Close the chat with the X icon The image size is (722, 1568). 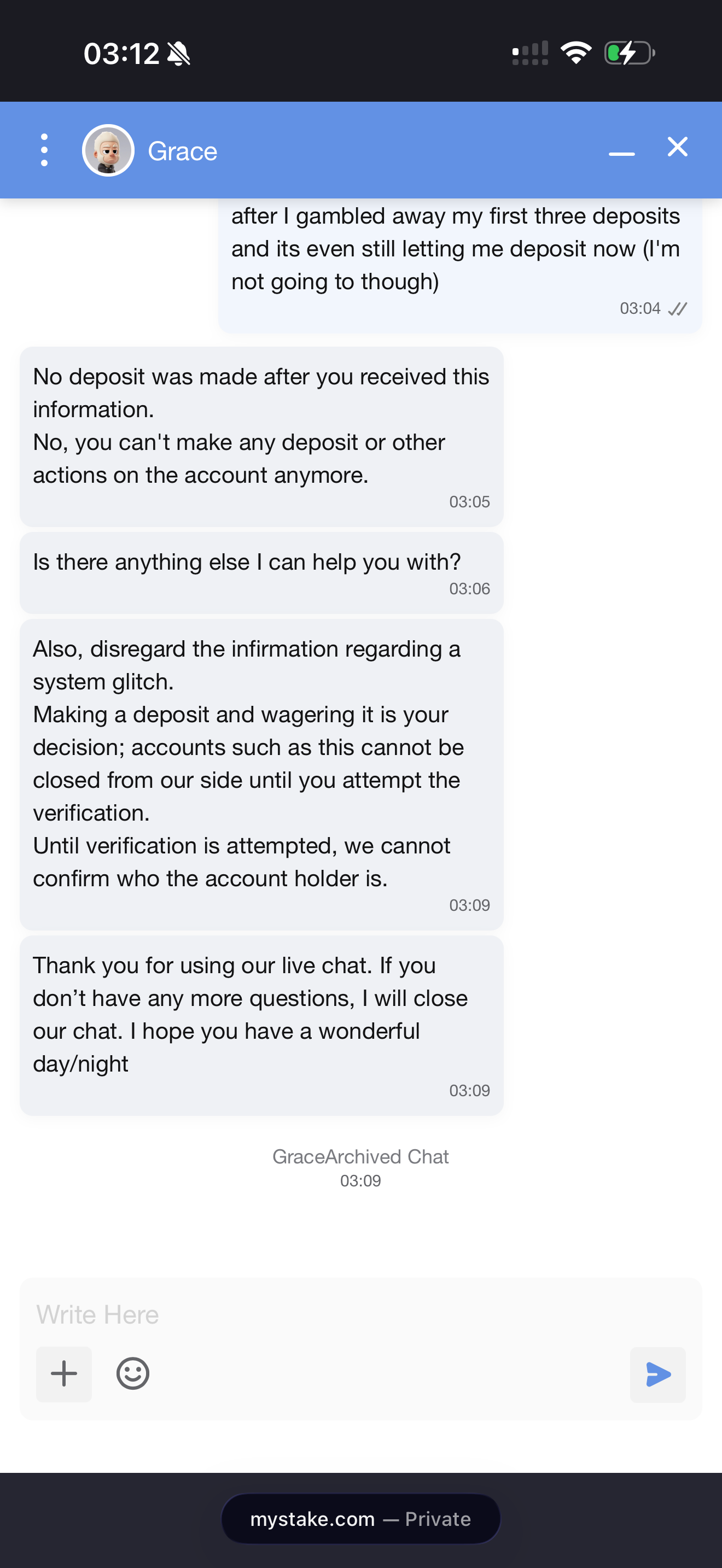click(677, 147)
